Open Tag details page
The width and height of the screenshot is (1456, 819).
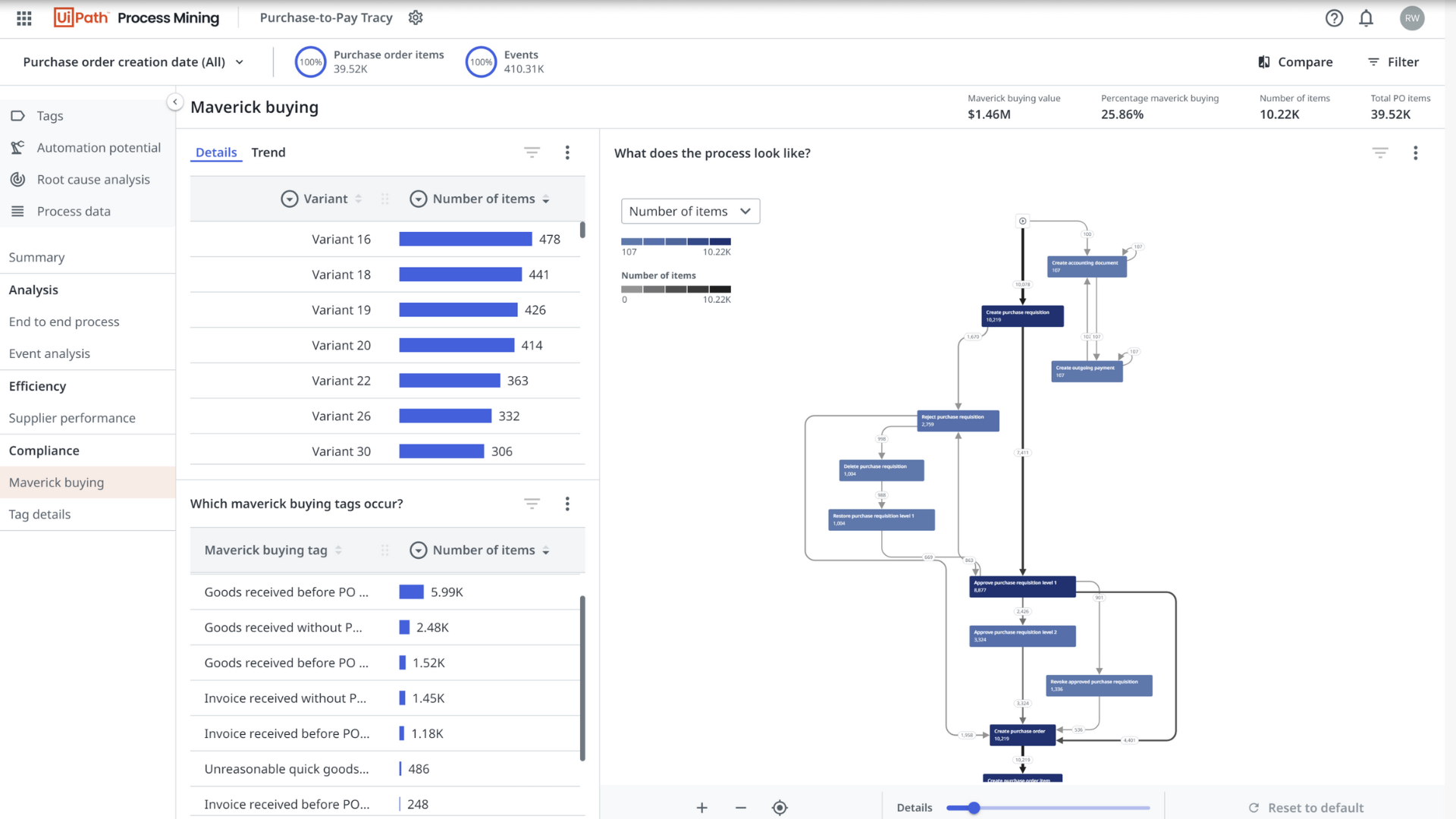[x=39, y=514]
